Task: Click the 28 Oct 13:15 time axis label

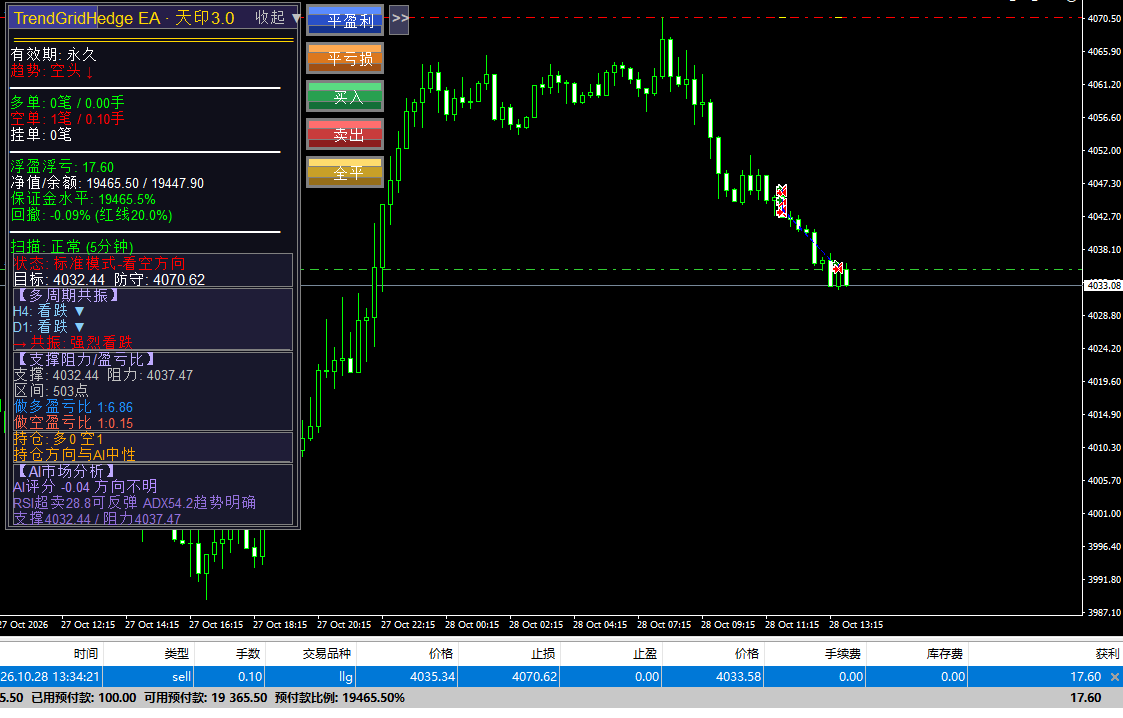Action: point(856,625)
